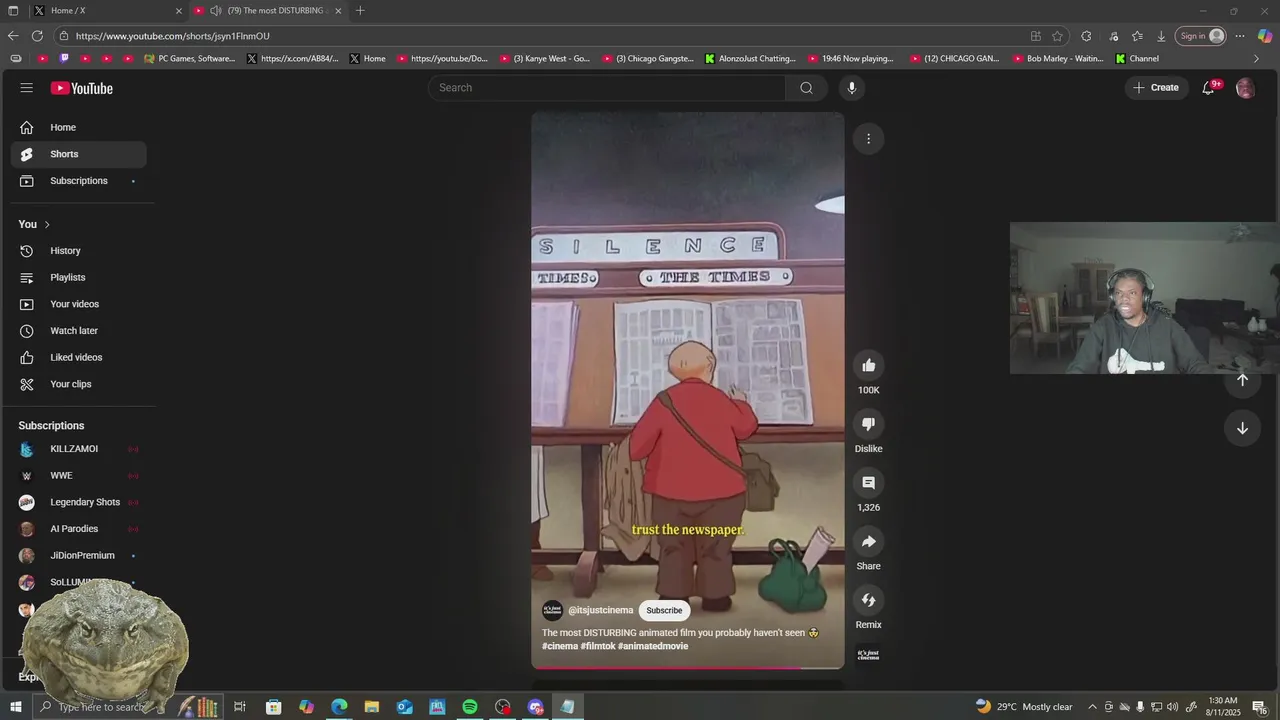Open Your clips
The image size is (1280, 720).
[x=78, y=384]
